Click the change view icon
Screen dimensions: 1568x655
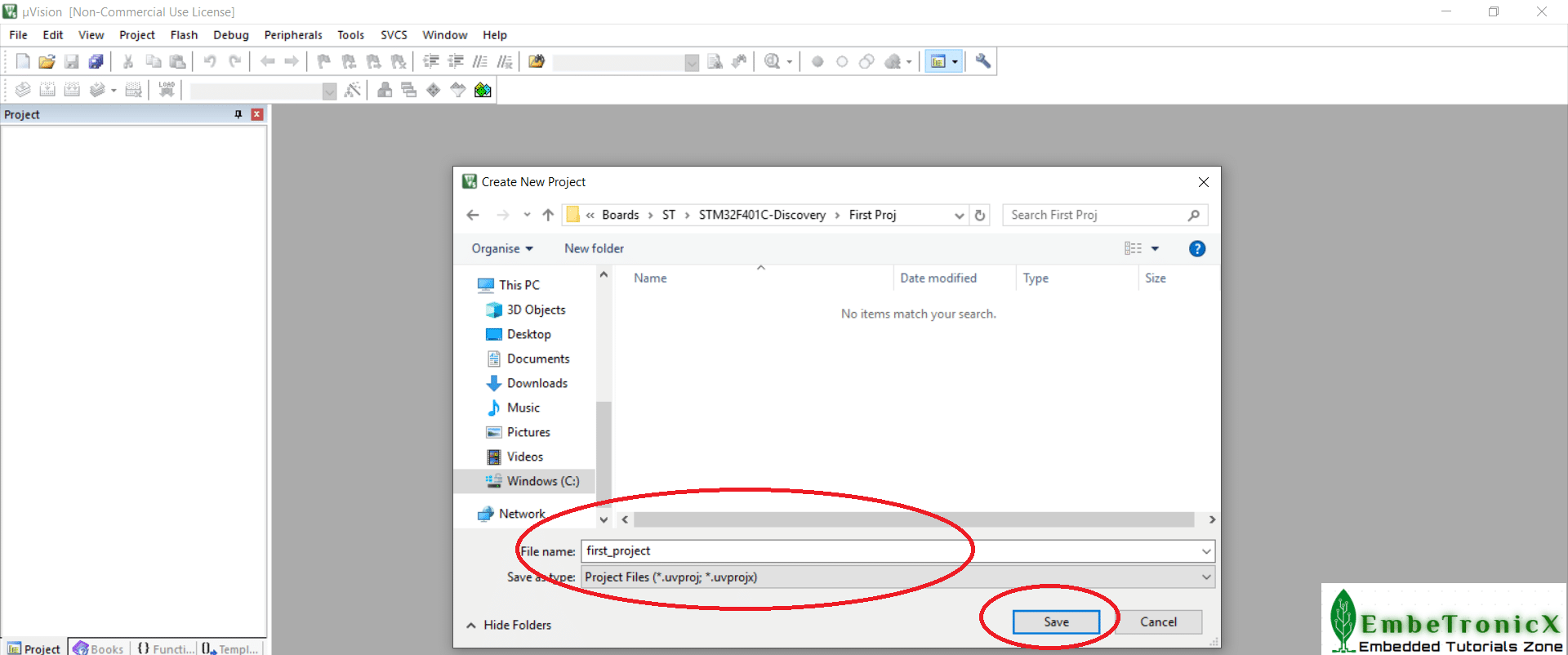(1133, 249)
